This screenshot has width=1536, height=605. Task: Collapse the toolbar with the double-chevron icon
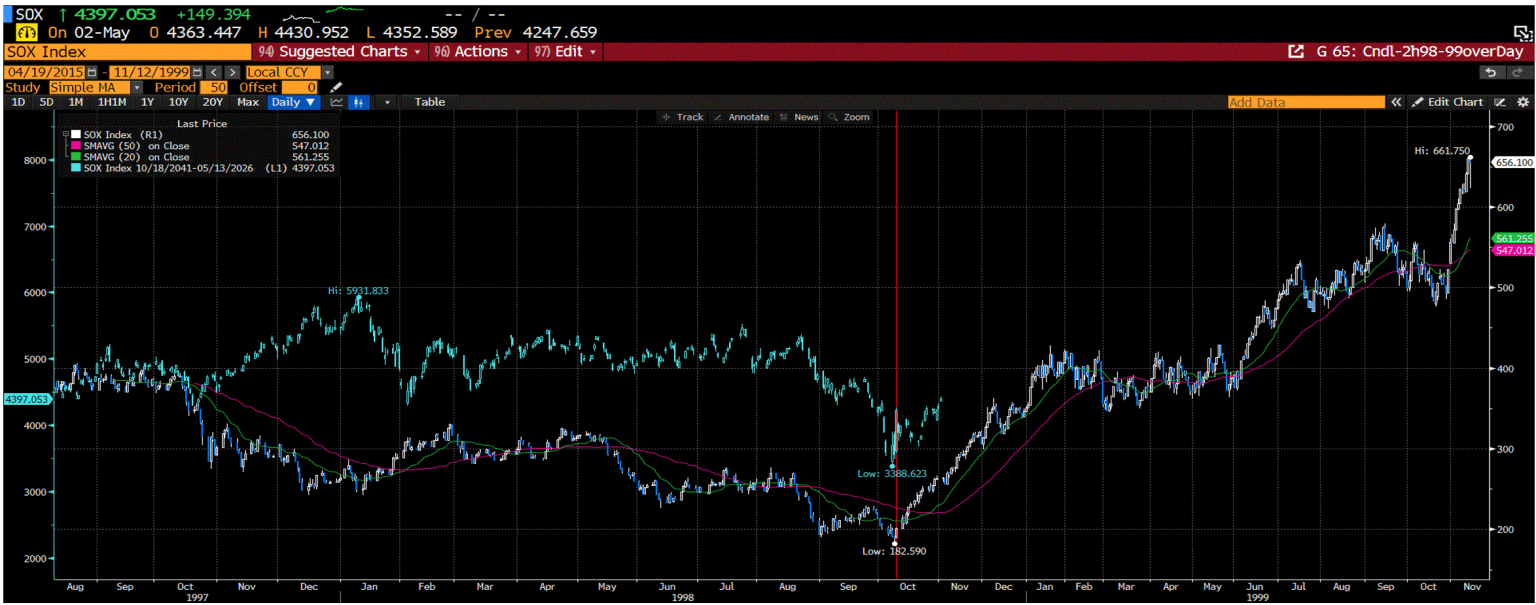pos(1396,102)
